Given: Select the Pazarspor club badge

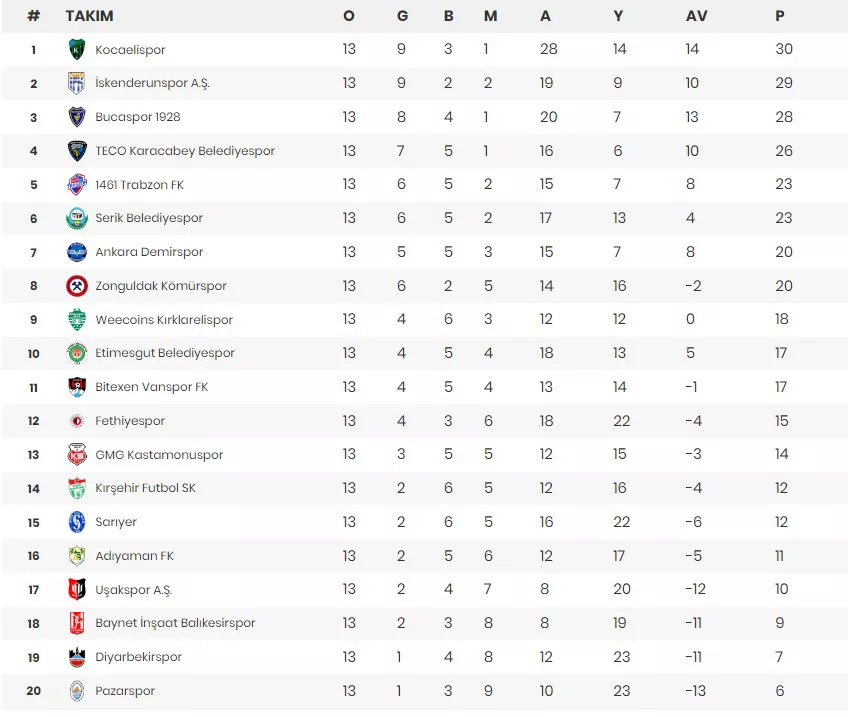Looking at the screenshot, I should (x=77, y=691).
